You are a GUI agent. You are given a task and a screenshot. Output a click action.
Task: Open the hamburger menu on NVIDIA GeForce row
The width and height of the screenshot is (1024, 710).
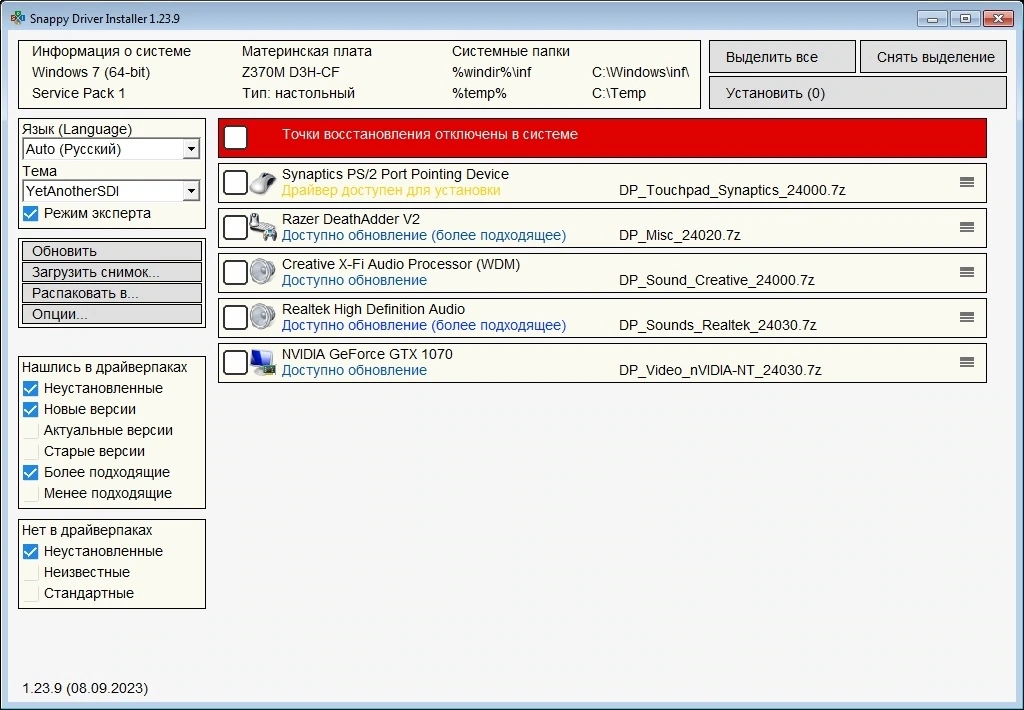pos(967,363)
